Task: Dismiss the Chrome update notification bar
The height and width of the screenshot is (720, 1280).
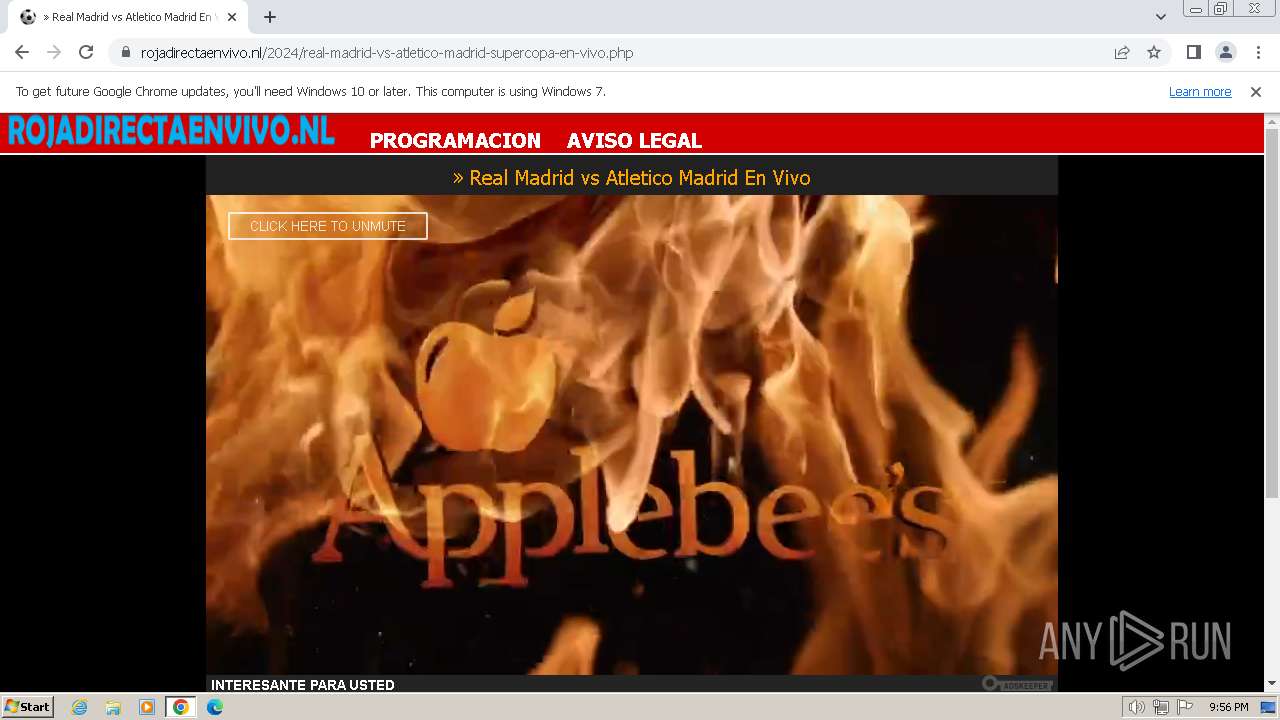Action: click(1256, 92)
